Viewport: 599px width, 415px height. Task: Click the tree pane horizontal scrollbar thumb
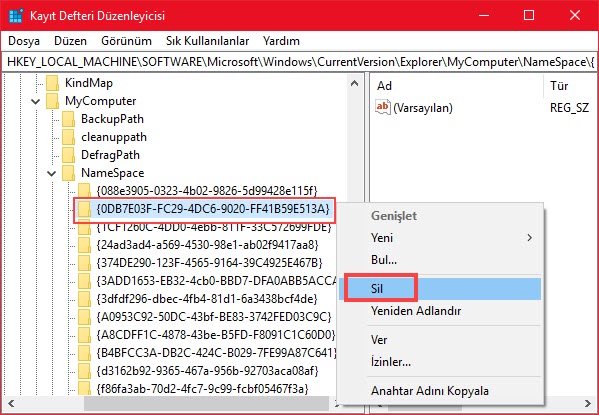click(x=206, y=404)
